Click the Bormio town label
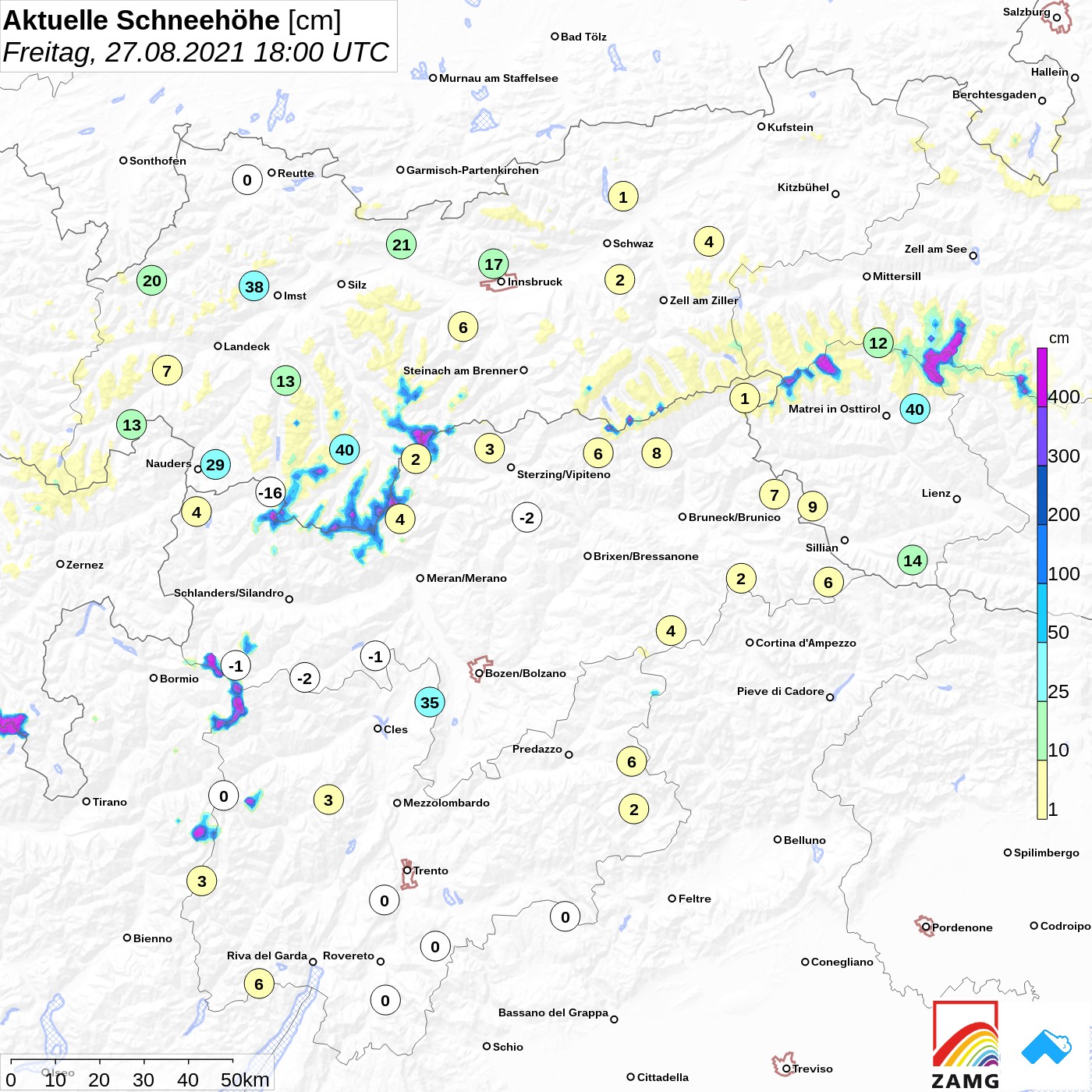Screen dimensions: 1092x1092 [x=179, y=679]
